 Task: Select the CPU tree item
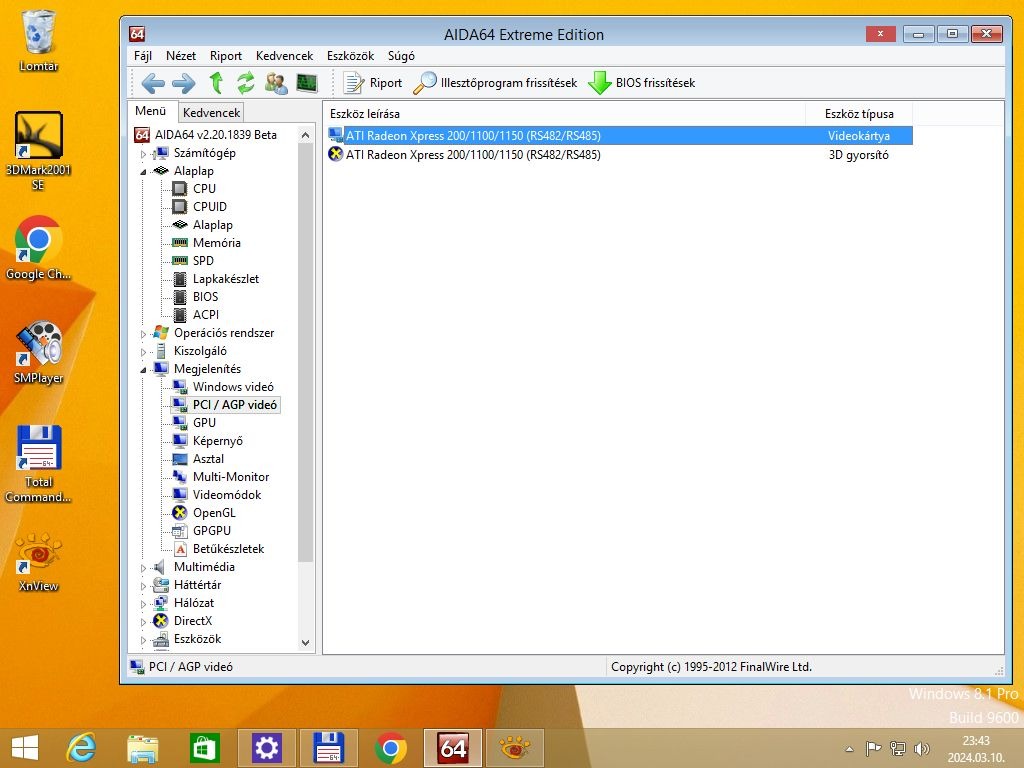pyautogui.click(x=204, y=189)
